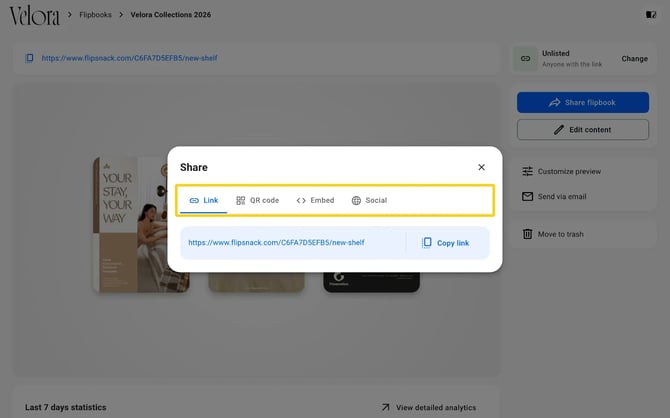
Task: Select the Link tab
Action: (203, 200)
